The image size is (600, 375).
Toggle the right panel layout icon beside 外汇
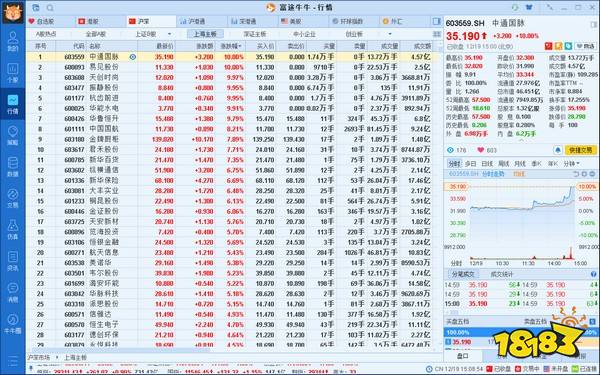pyautogui.click(x=436, y=21)
